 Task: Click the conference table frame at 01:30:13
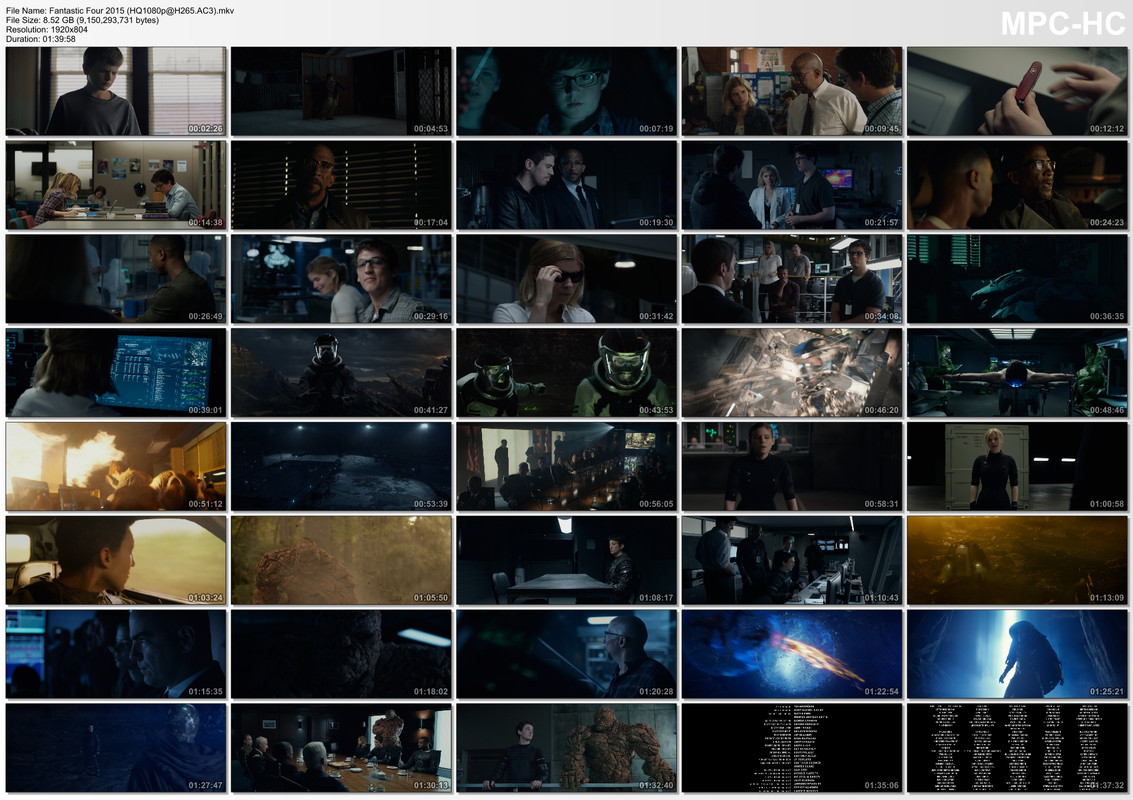click(x=341, y=748)
